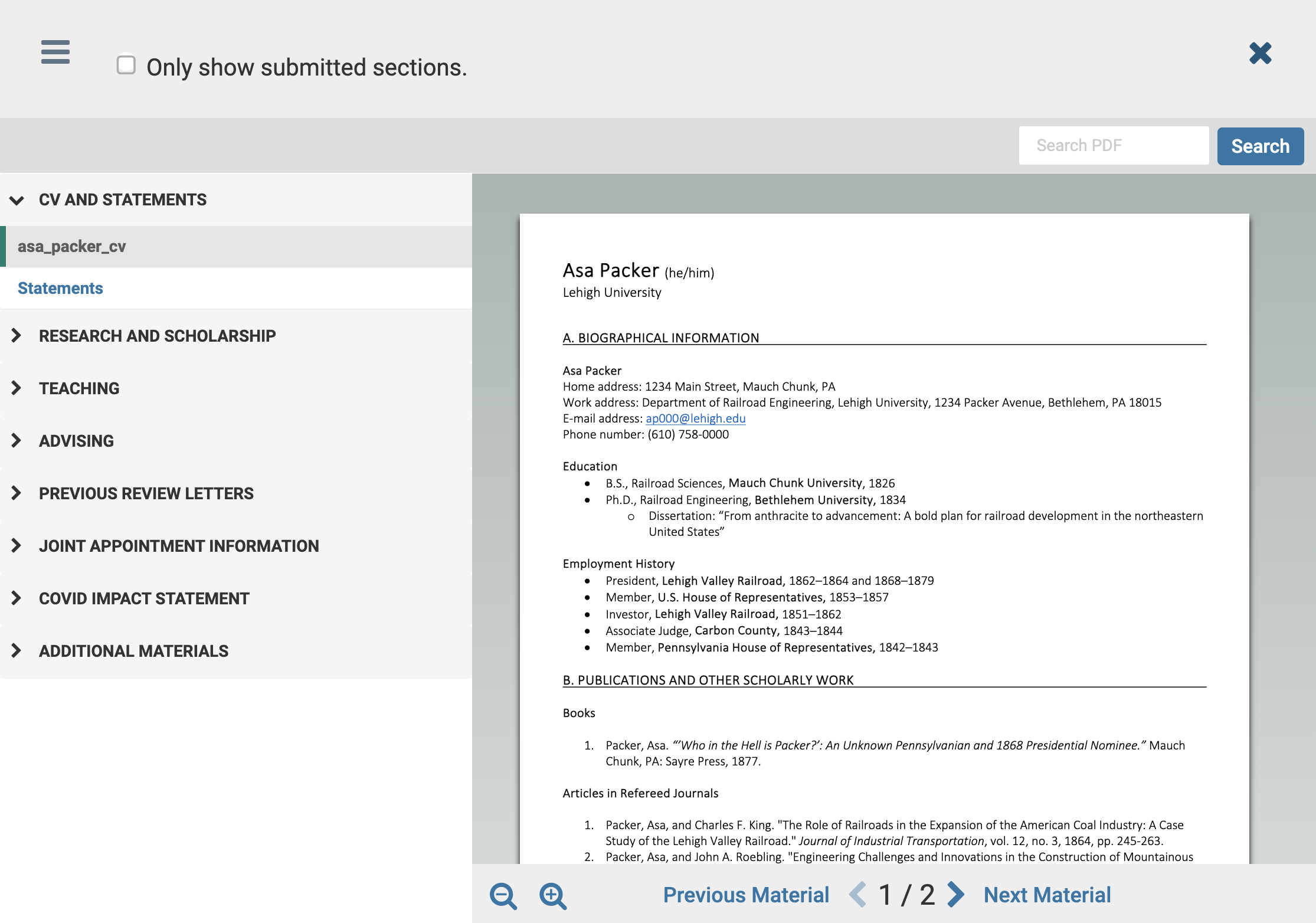1316x923 pixels.
Task: Expand PREVIOUS REVIEW LETTERS section
Action: pyautogui.click(x=236, y=493)
